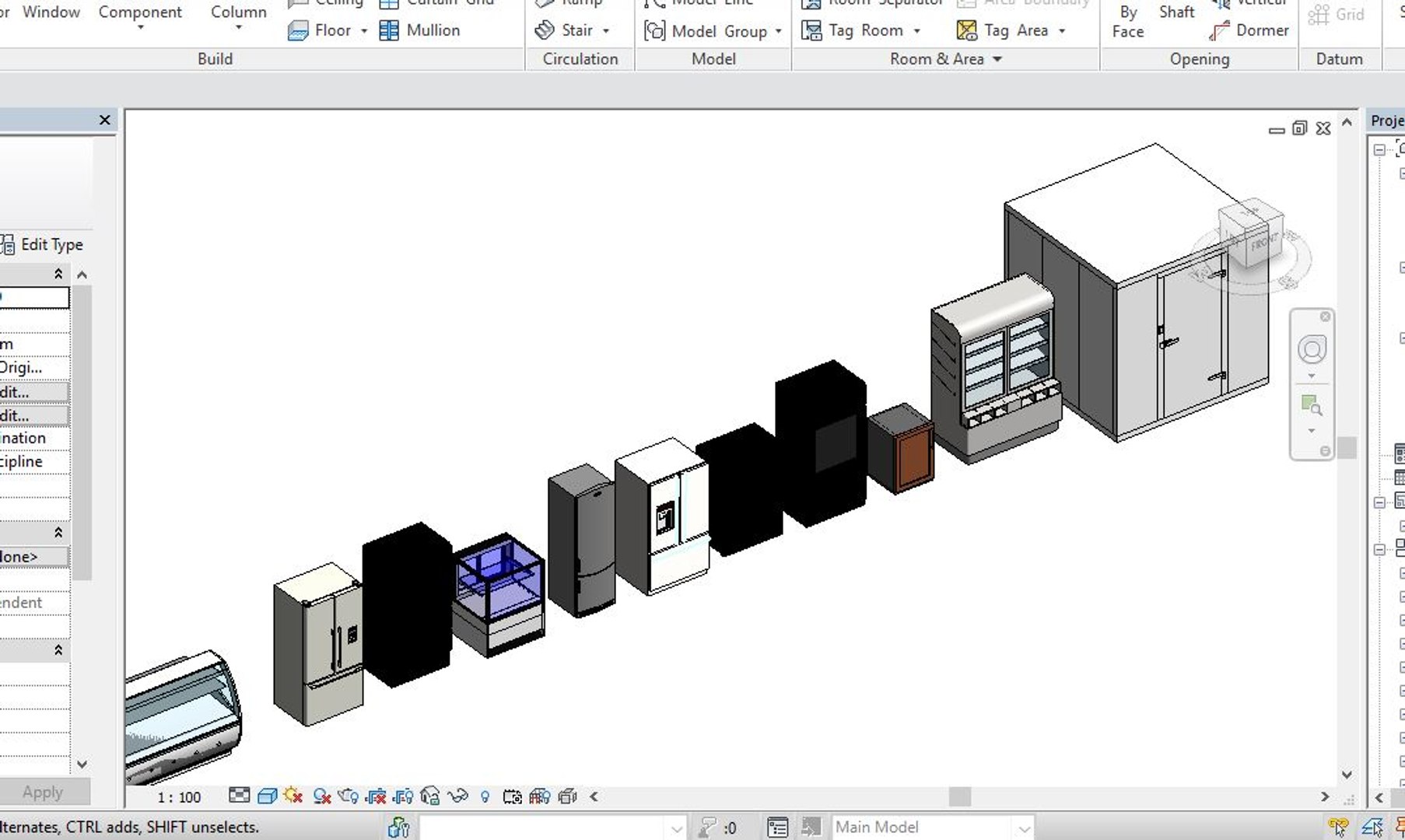Toggle Select Links in the status bar

(1337, 827)
